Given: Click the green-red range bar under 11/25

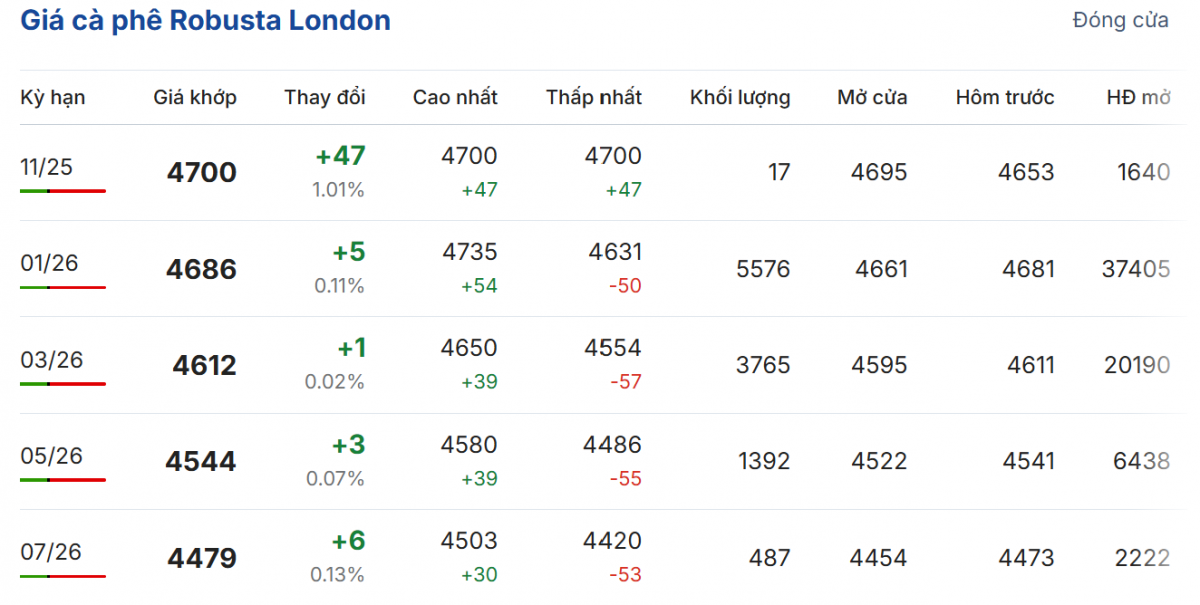Looking at the screenshot, I should tap(62, 190).
